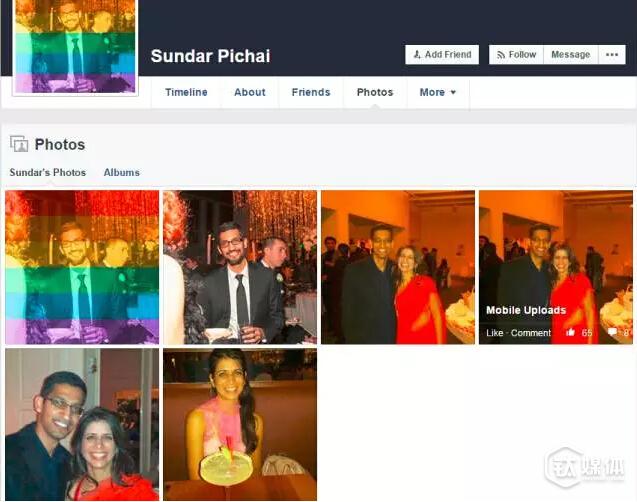Open the woman with margarita photo thumbnail

[240, 424]
